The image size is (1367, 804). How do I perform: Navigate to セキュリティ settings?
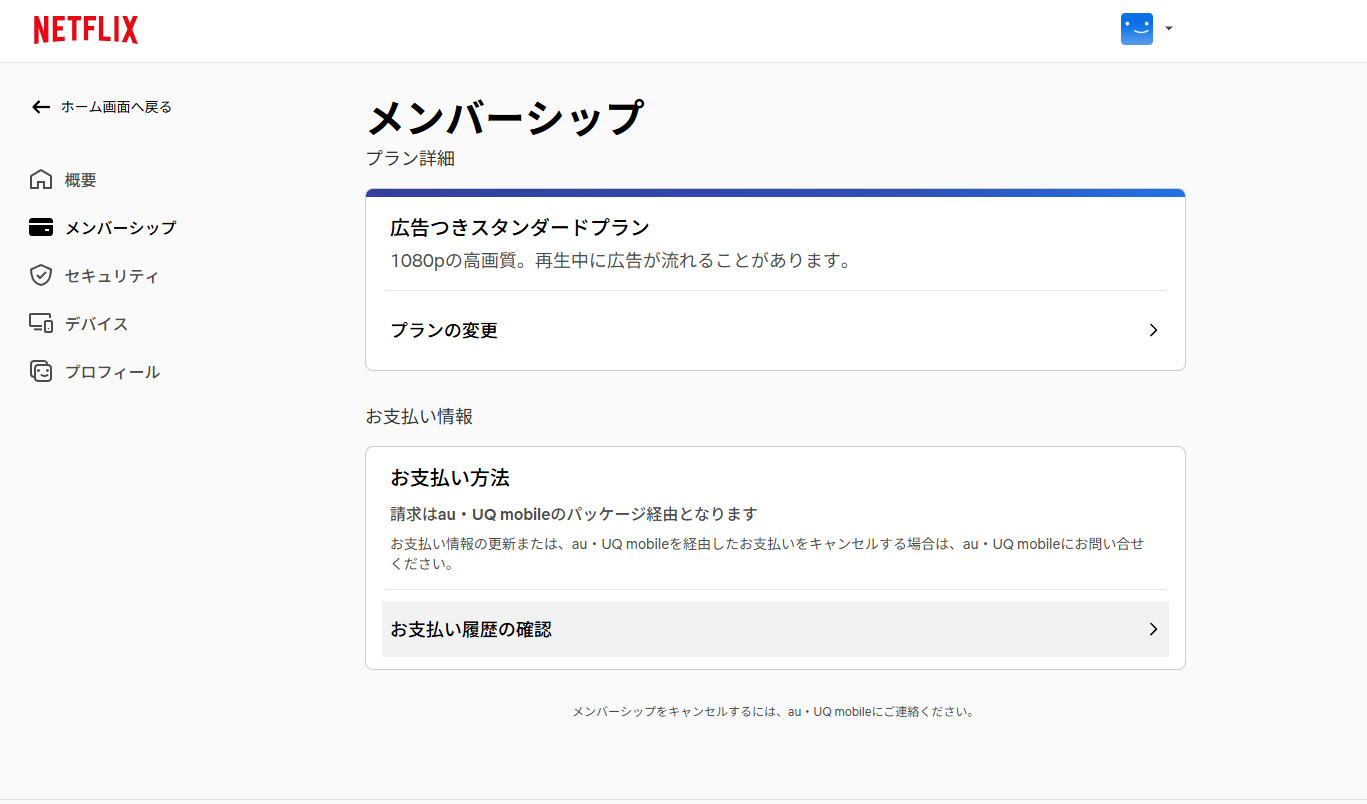click(x=110, y=275)
